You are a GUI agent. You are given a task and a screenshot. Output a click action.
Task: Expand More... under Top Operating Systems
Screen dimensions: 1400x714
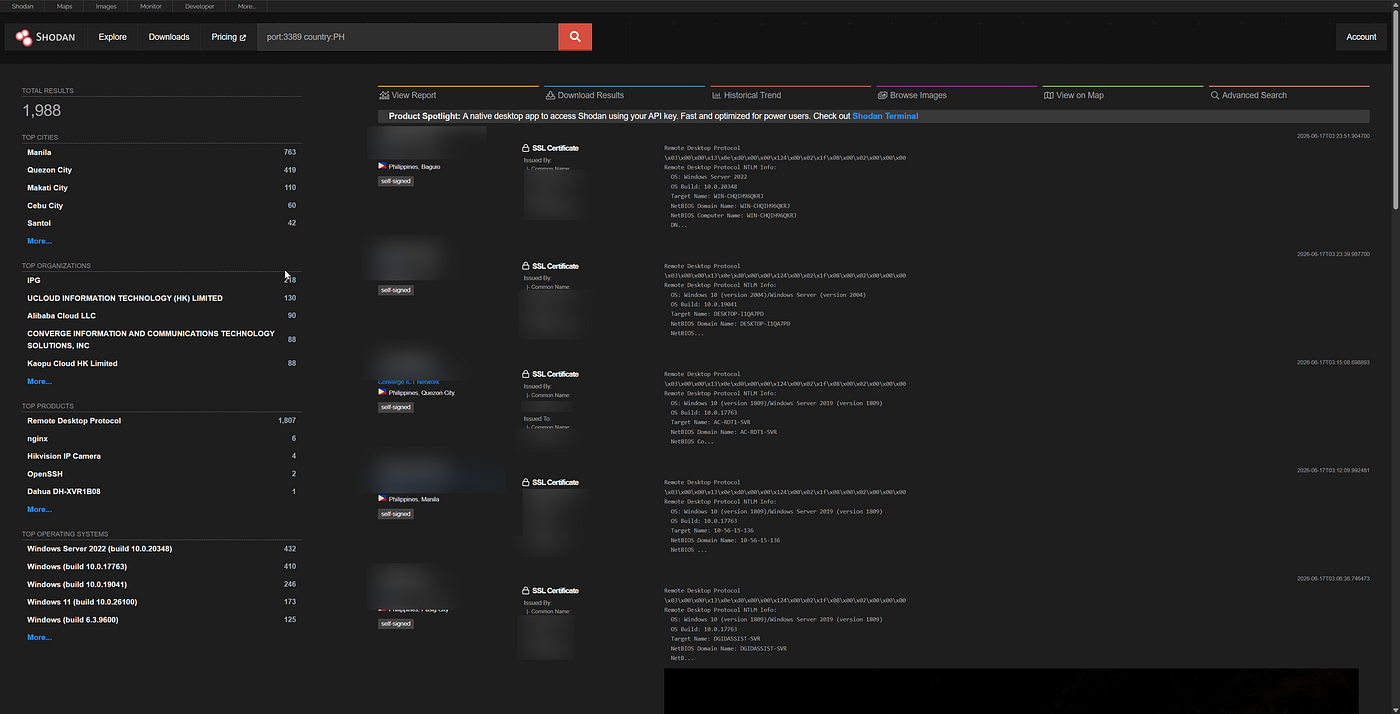39,637
